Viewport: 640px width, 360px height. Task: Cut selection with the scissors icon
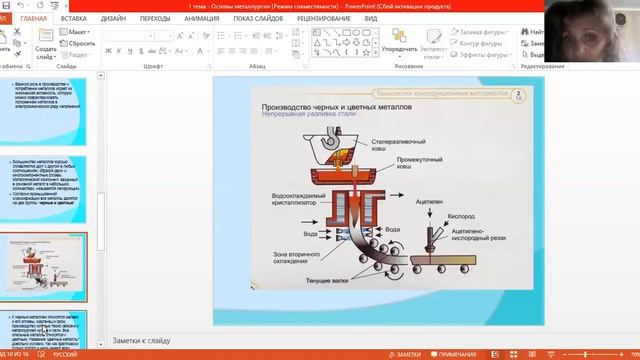(17, 31)
